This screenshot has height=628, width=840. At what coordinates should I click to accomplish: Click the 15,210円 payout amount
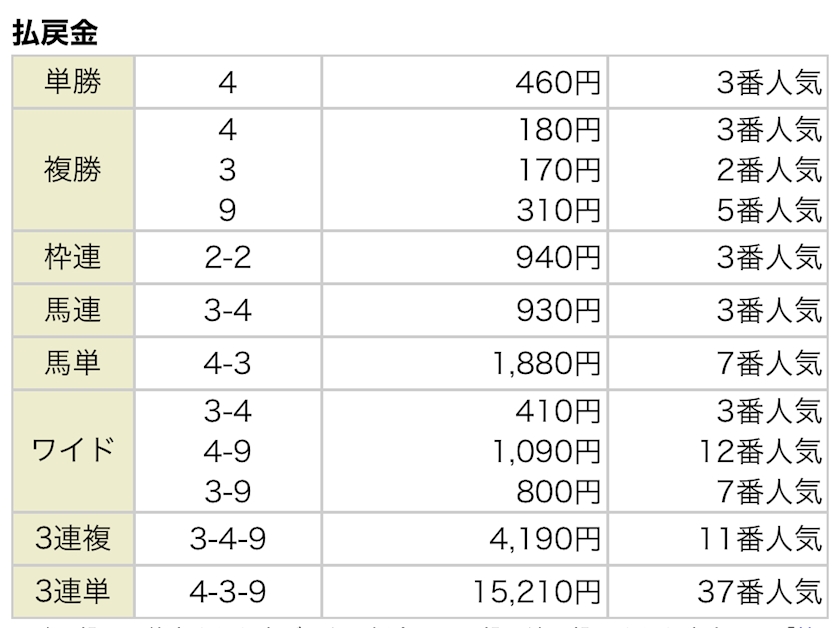[x=537, y=592]
